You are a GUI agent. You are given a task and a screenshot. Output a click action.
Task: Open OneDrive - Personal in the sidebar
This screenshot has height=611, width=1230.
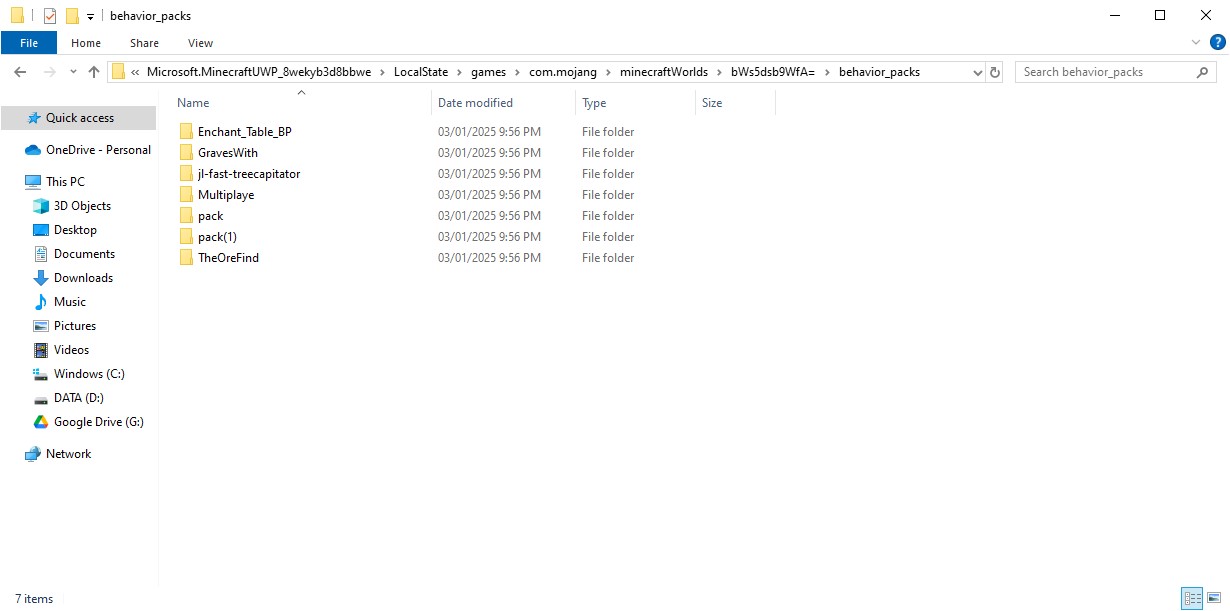(98, 150)
